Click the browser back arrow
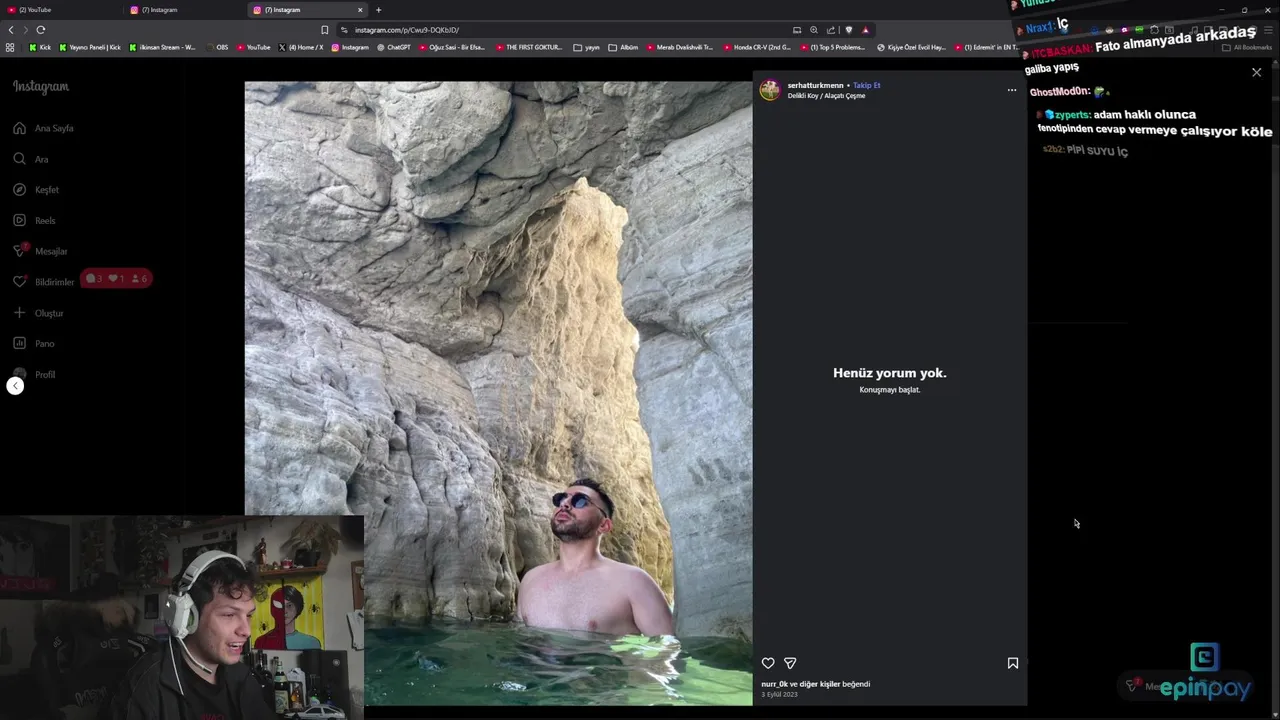The image size is (1280, 720). [x=11, y=30]
